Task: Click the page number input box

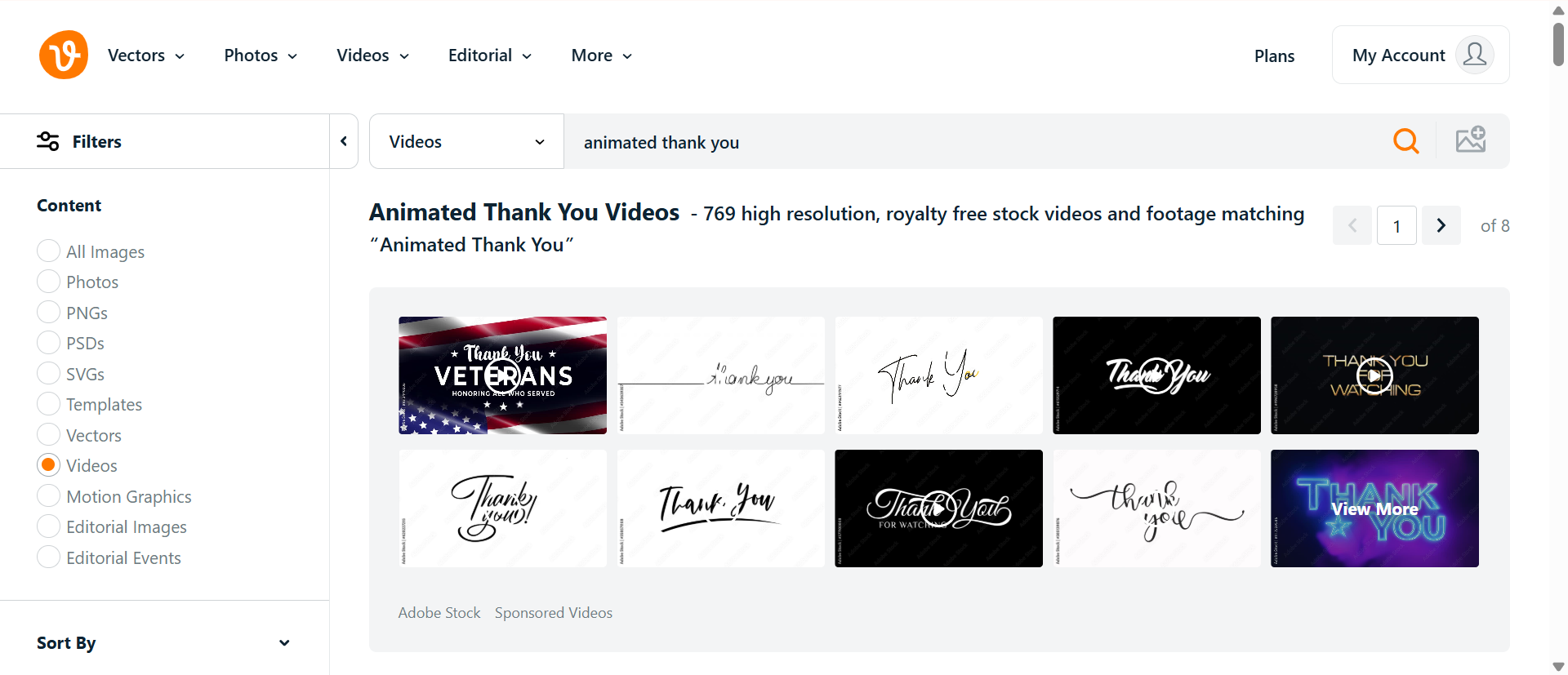Action: pyautogui.click(x=1396, y=225)
